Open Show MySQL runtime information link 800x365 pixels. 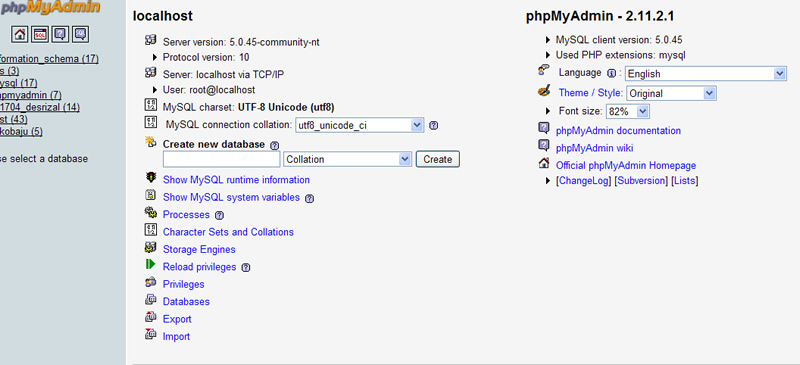(x=236, y=180)
